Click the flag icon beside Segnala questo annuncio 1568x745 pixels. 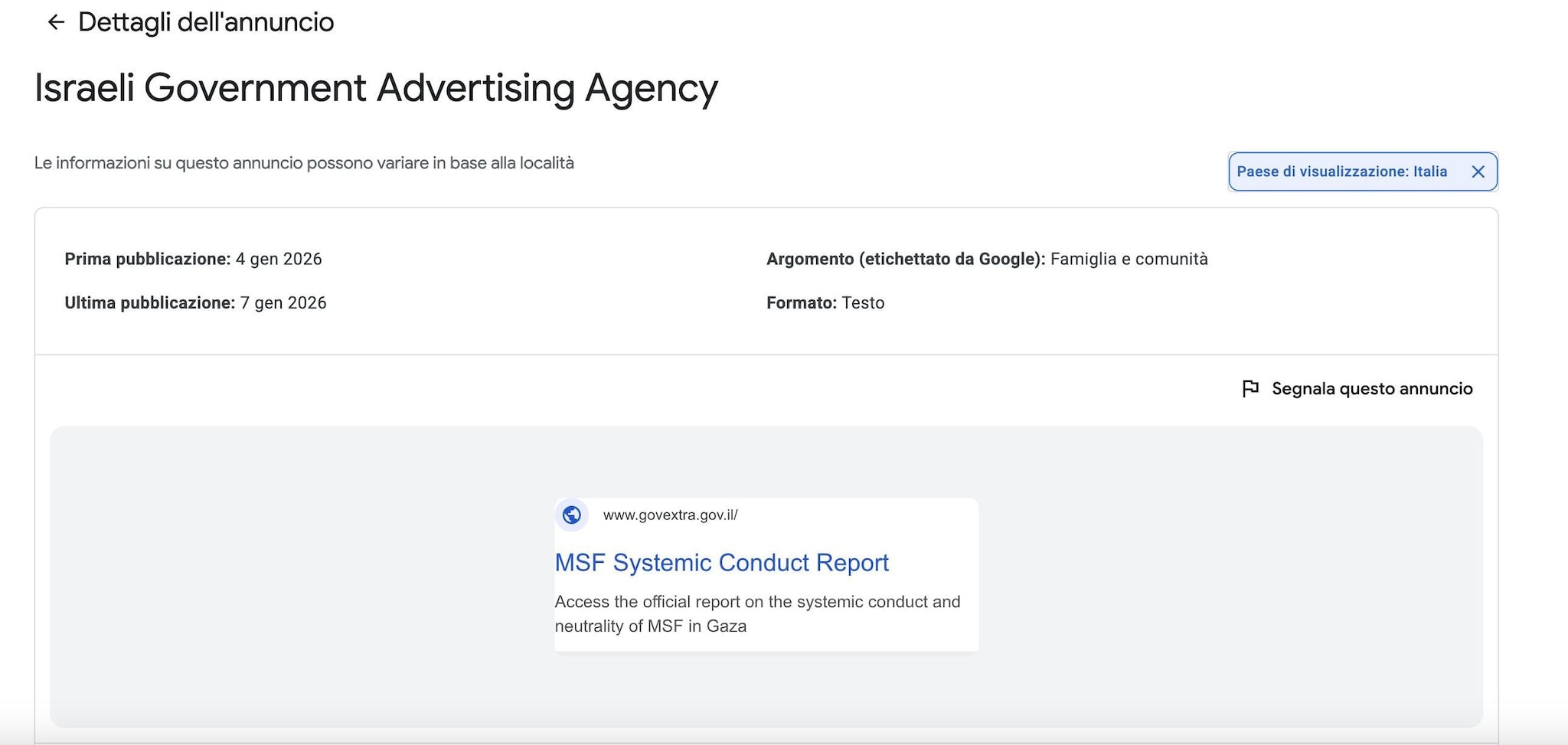[x=1251, y=388]
